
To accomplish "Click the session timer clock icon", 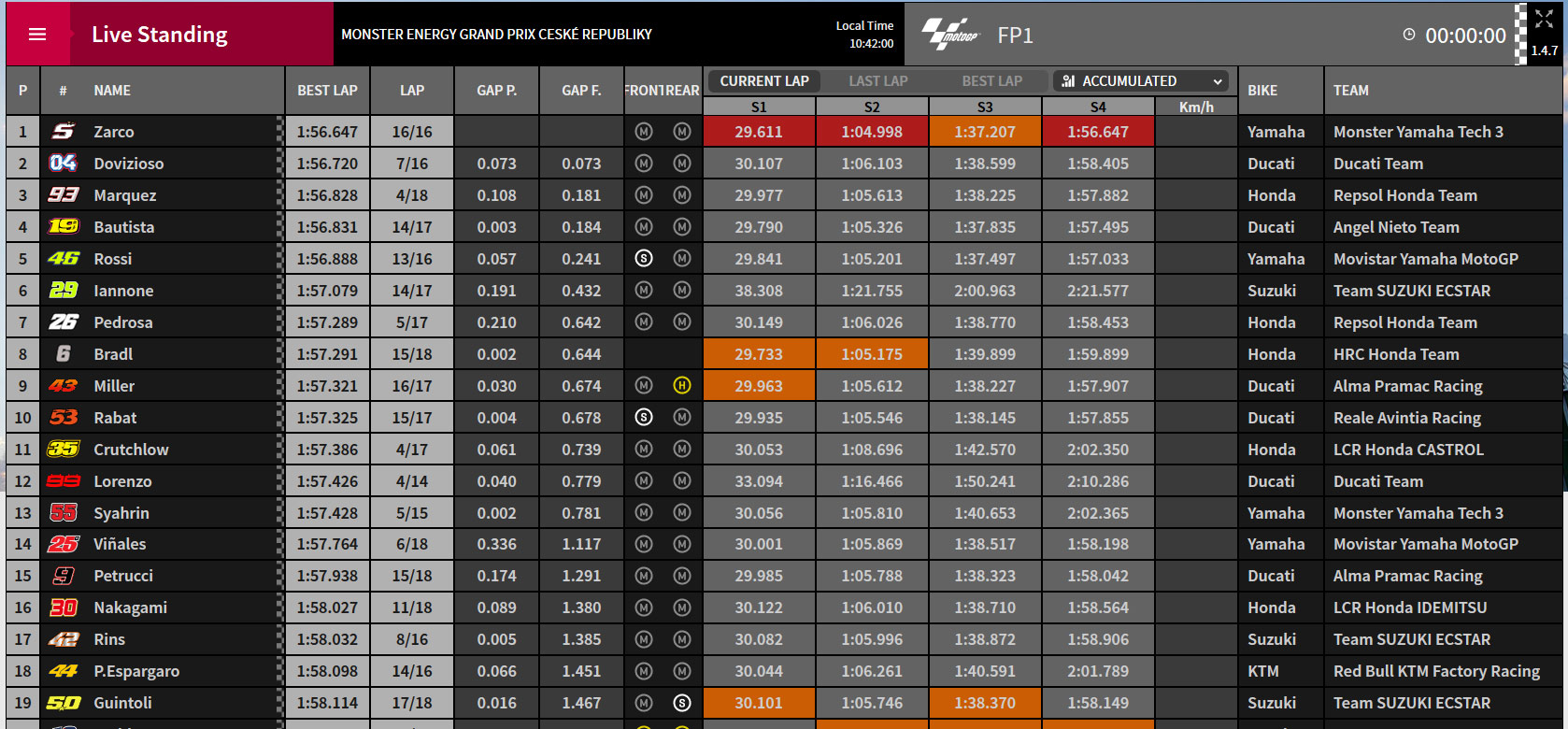I will pos(1409,35).
